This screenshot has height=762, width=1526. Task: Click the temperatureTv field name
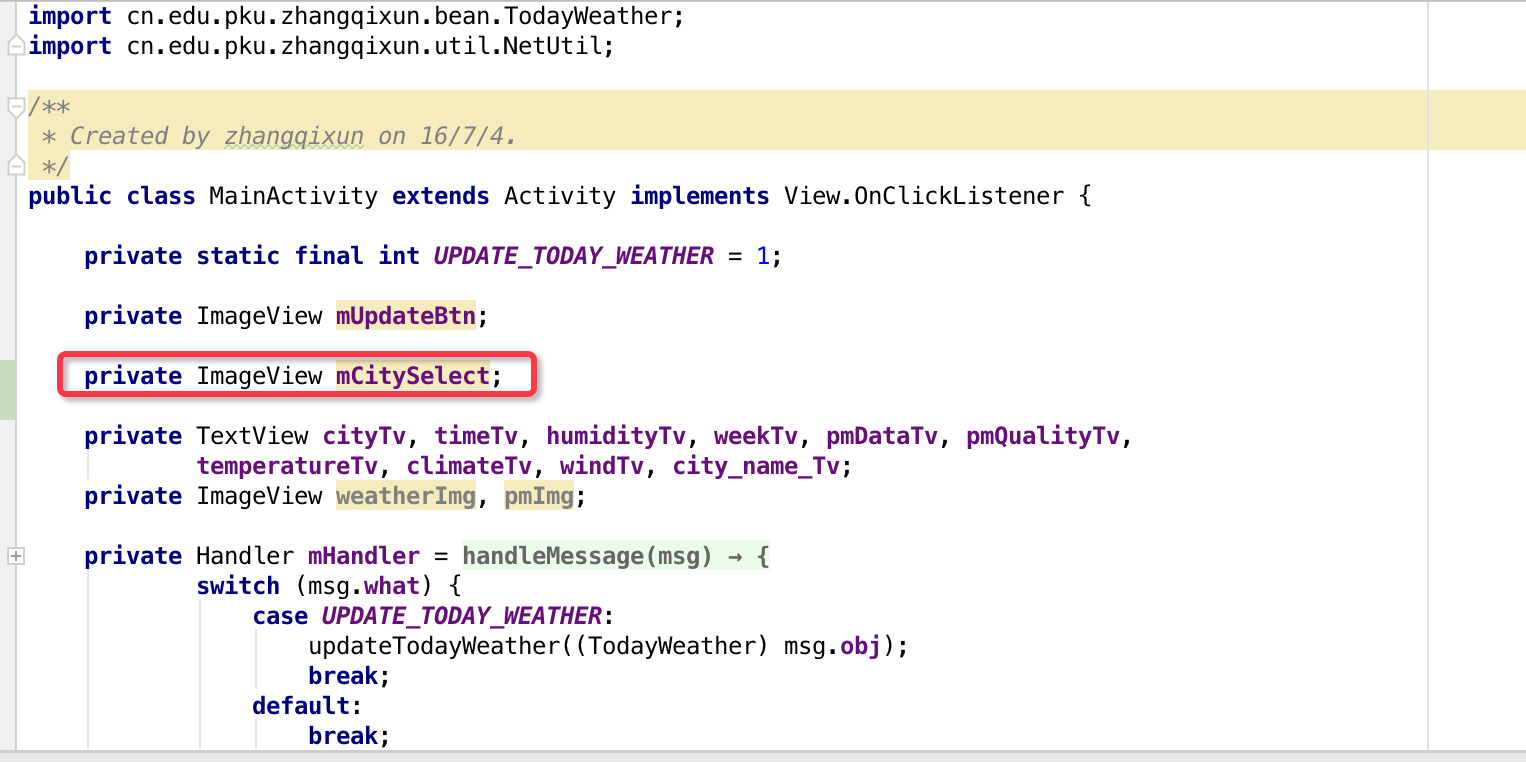click(x=286, y=466)
